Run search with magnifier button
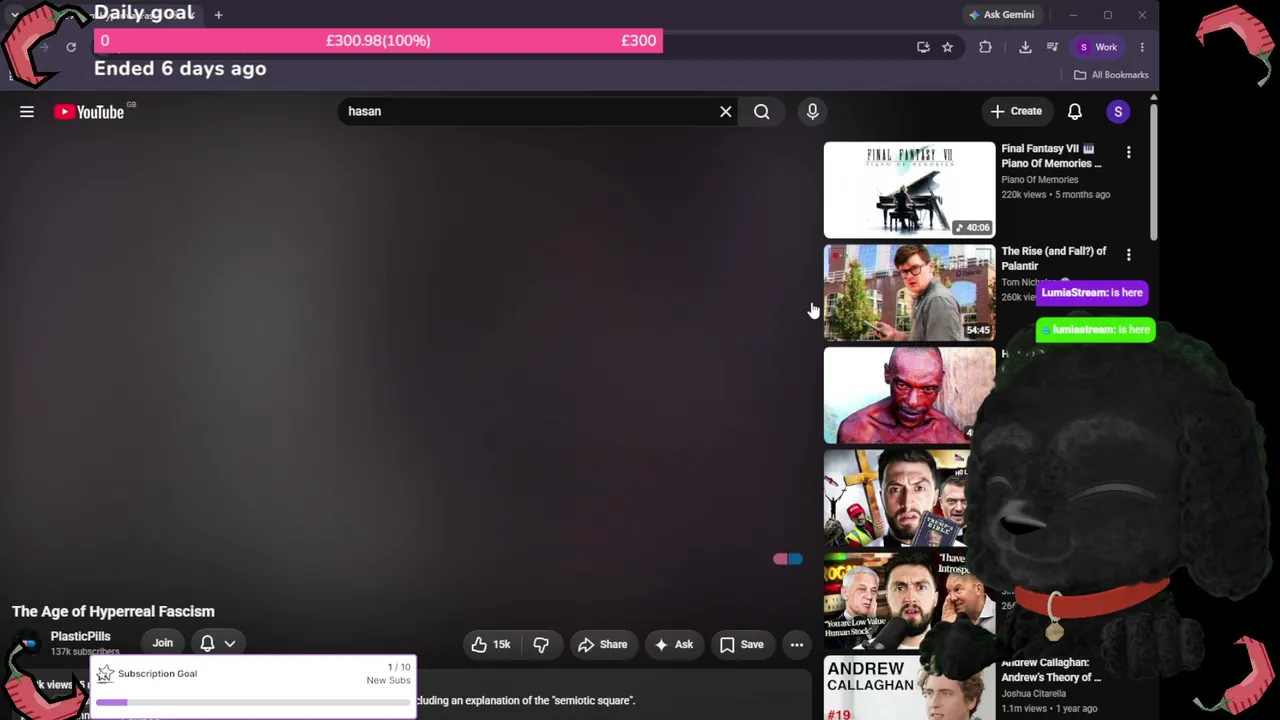The width and height of the screenshot is (1280, 720). (762, 112)
